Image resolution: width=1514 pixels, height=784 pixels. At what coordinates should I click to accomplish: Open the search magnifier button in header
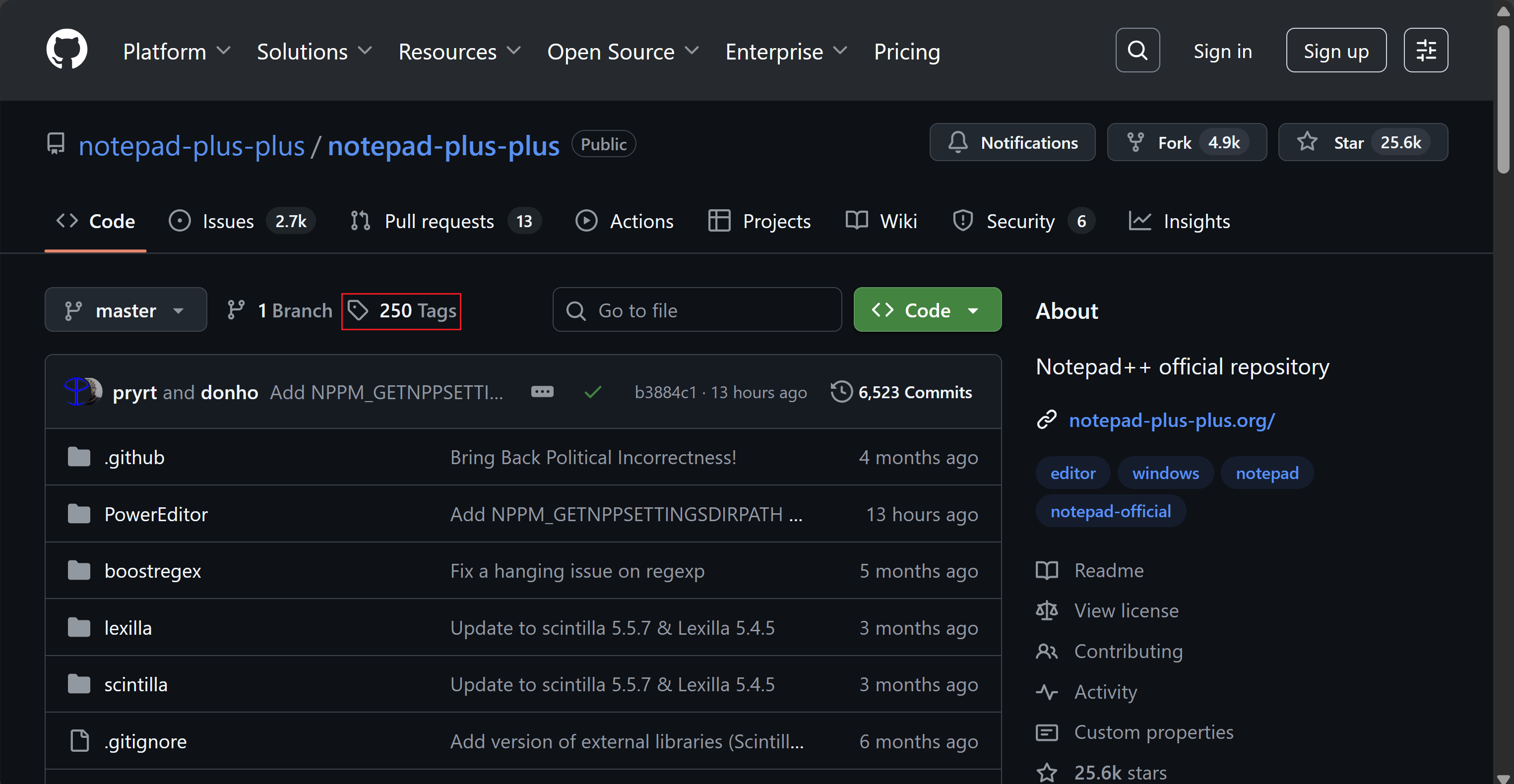pyautogui.click(x=1137, y=51)
